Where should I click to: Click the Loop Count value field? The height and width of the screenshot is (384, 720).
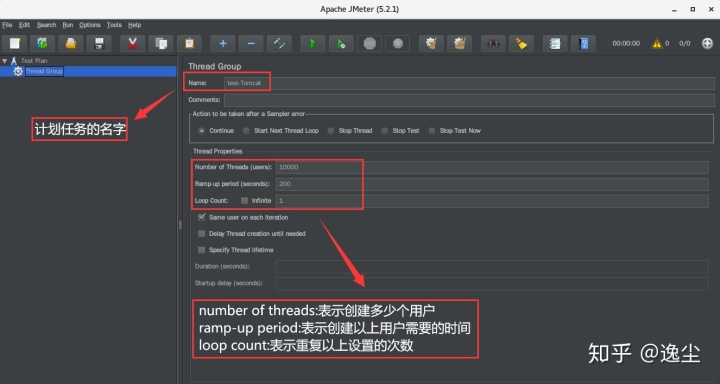point(492,201)
